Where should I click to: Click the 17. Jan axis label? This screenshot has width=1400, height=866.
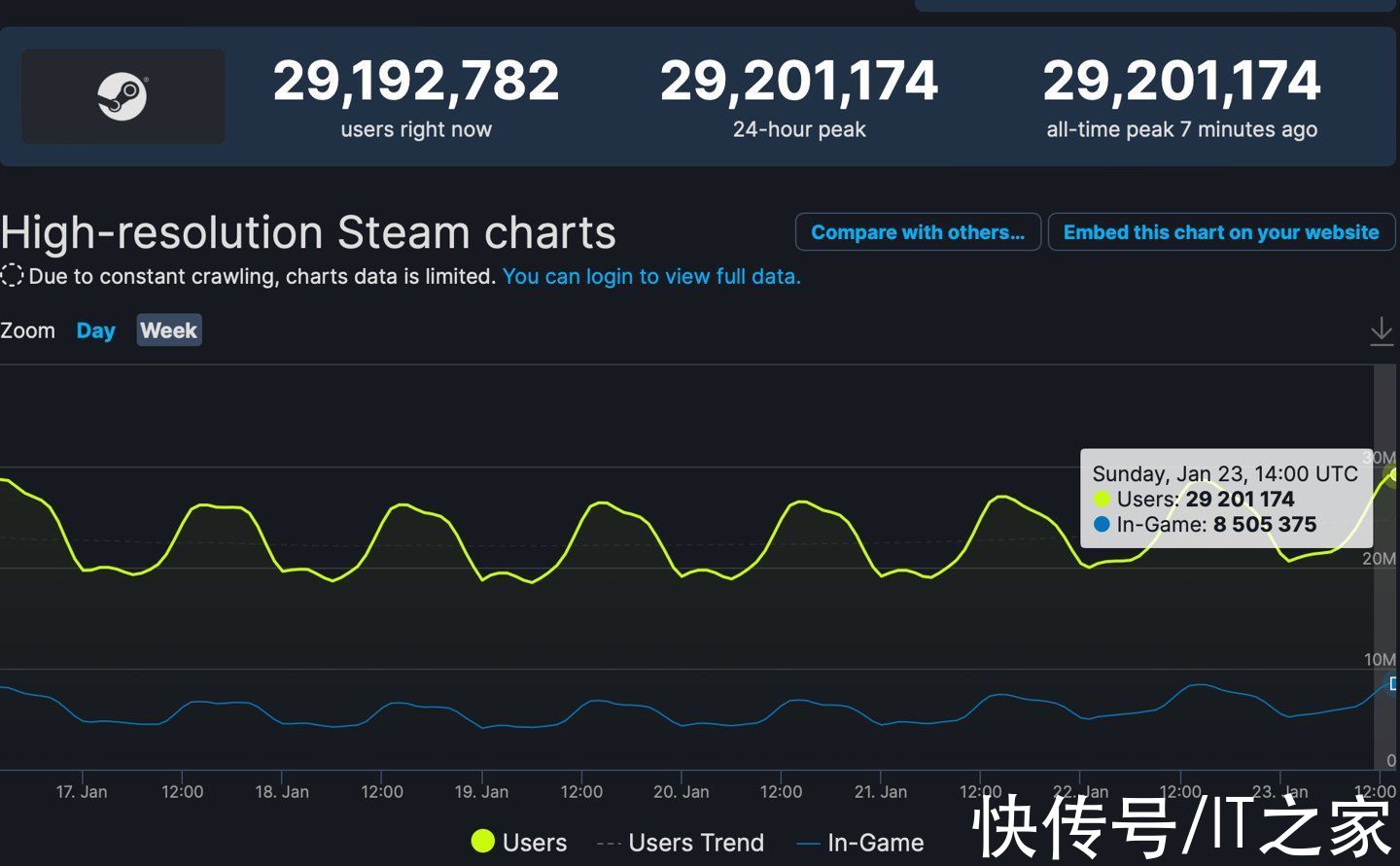tap(82, 792)
